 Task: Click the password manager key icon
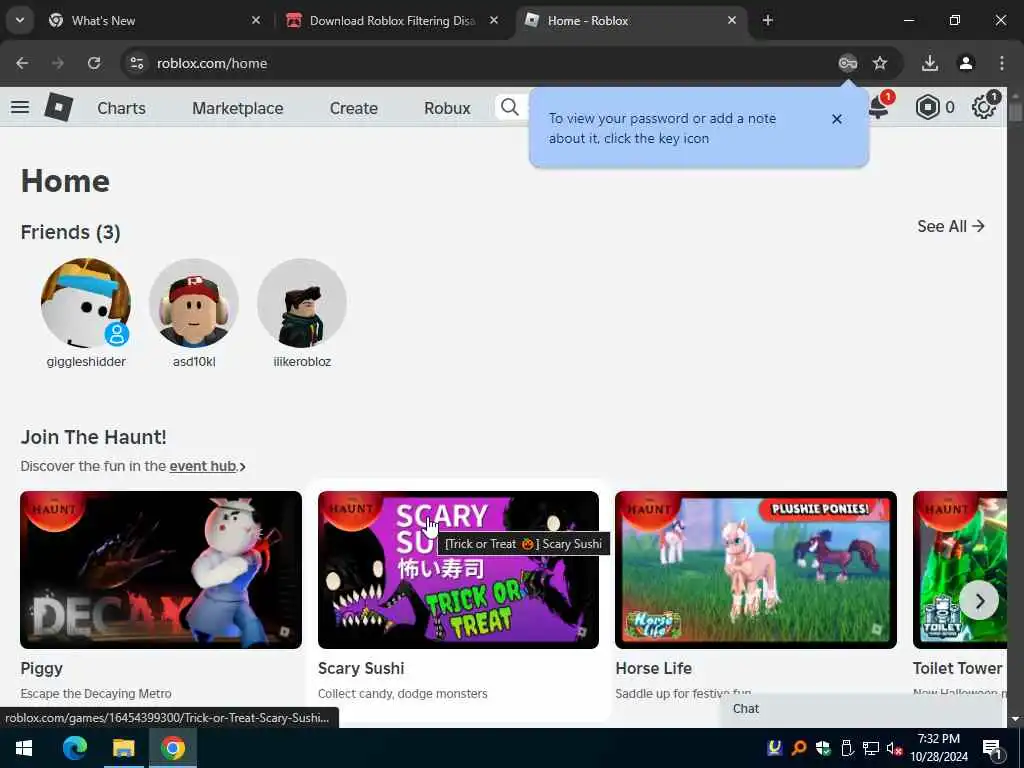pos(848,63)
